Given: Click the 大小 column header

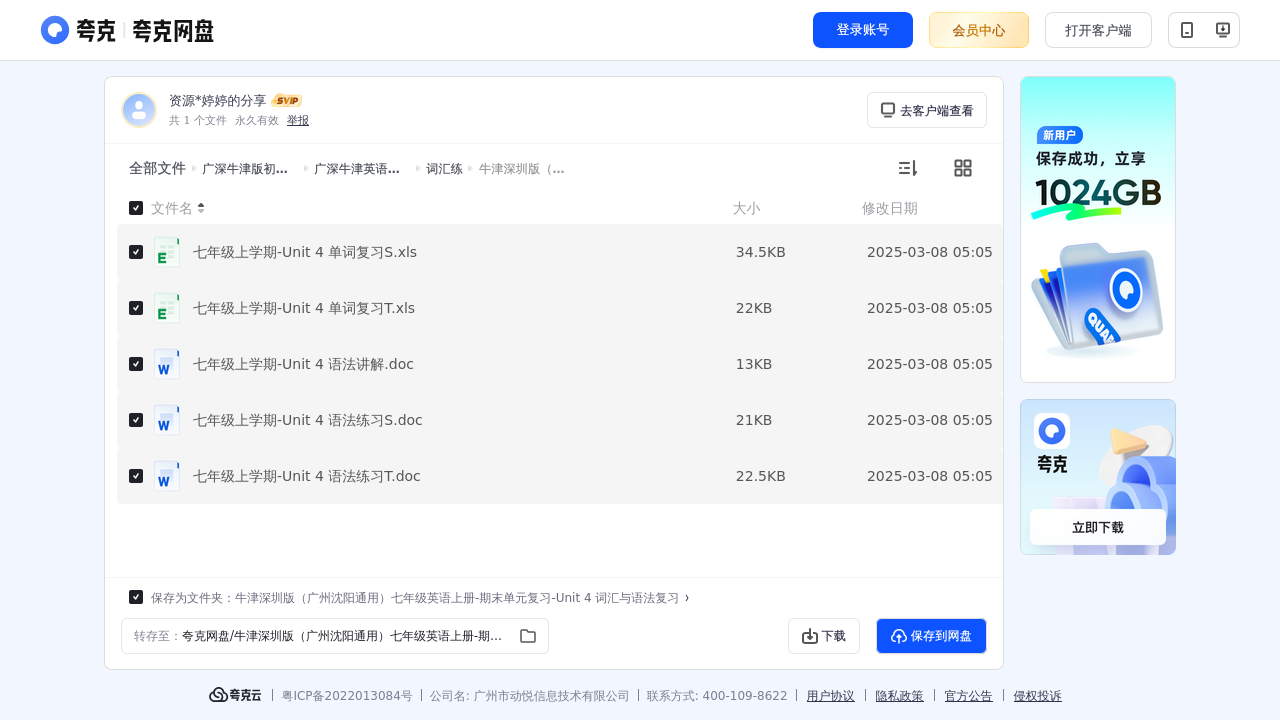Looking at the screenshot, I should coord(746,208).
